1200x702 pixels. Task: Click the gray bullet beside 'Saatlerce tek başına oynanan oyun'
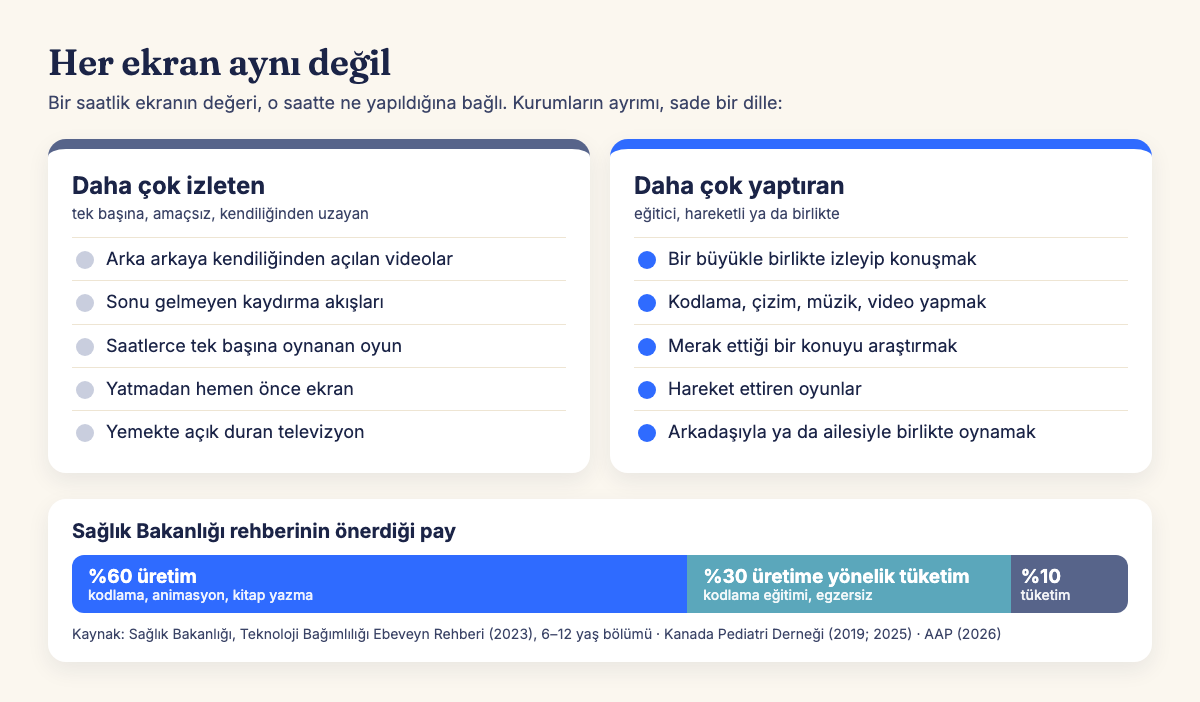click(85, 346)
